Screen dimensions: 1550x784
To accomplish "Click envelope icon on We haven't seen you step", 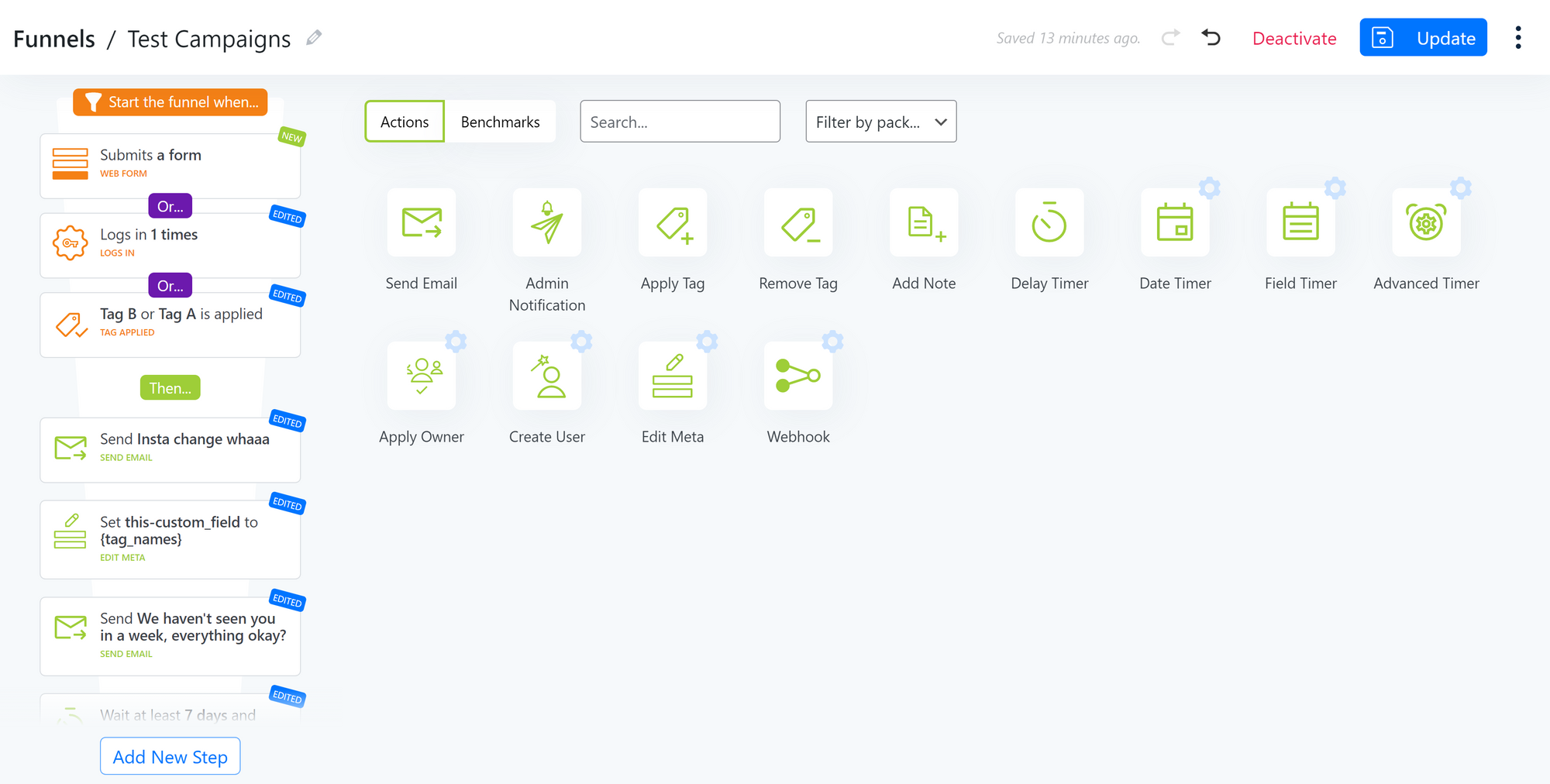I will pyautogui.click(x=71, y=628).
